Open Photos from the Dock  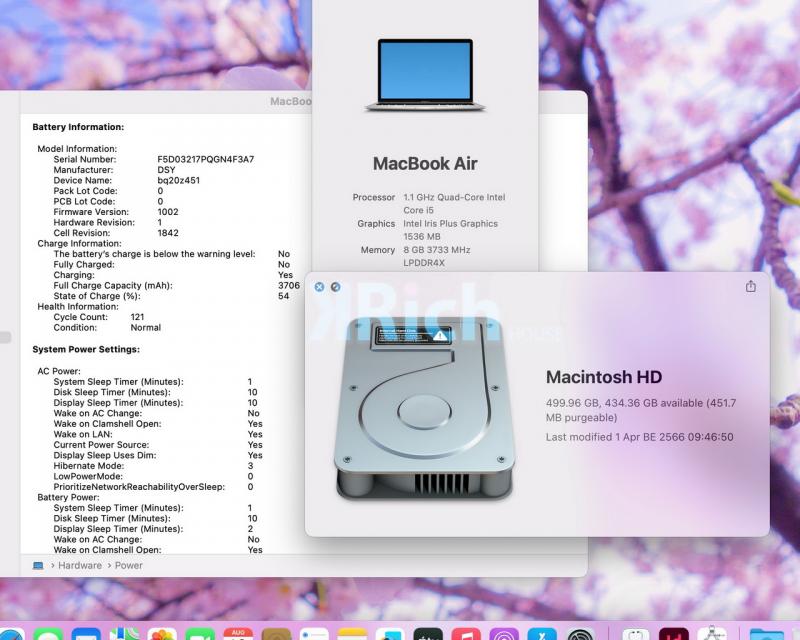point(162,634)
